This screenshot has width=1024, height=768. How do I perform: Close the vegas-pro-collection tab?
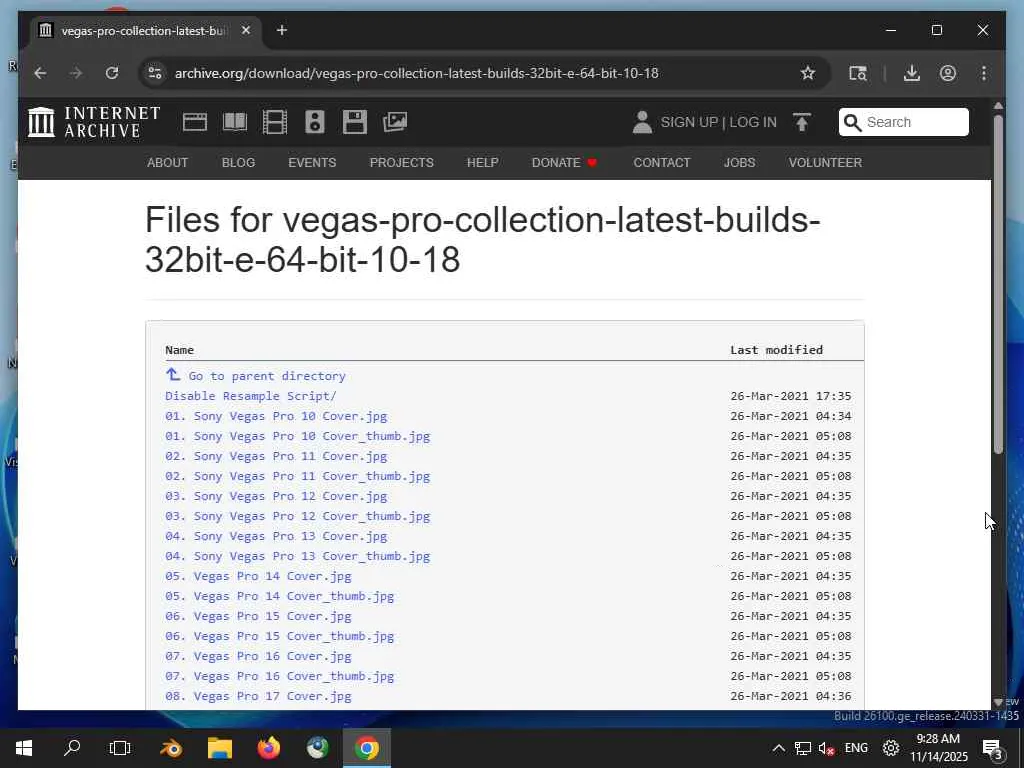point(246,30)
